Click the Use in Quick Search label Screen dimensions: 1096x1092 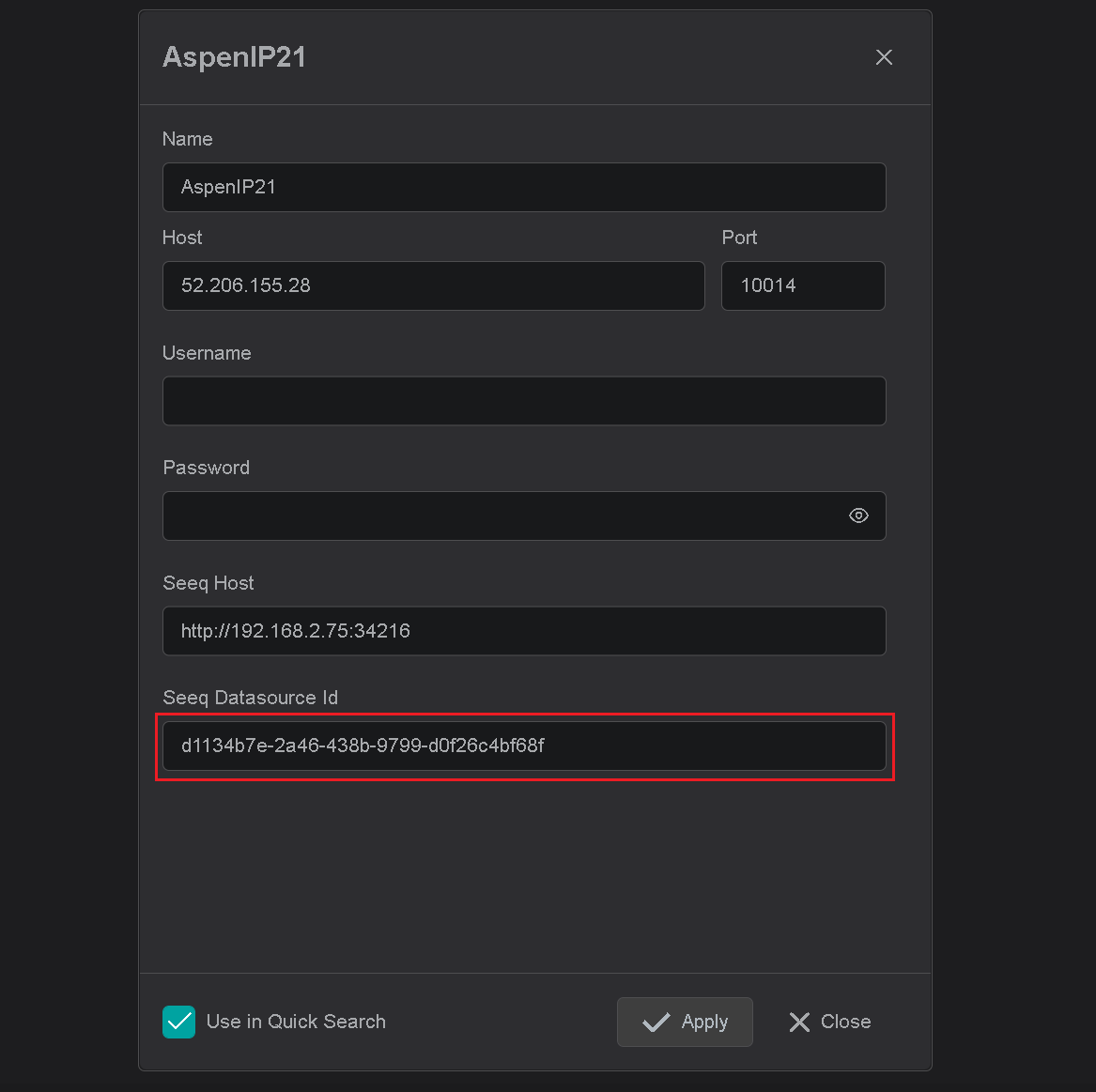[296, 1022]
